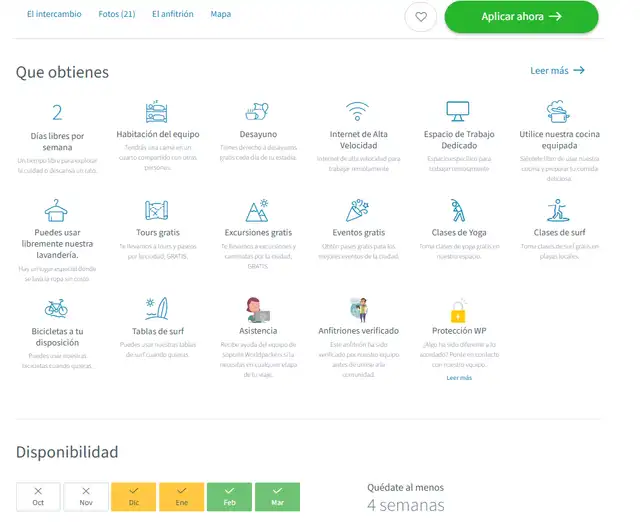Click the Clases de Yoga icon

coord(458,210)
